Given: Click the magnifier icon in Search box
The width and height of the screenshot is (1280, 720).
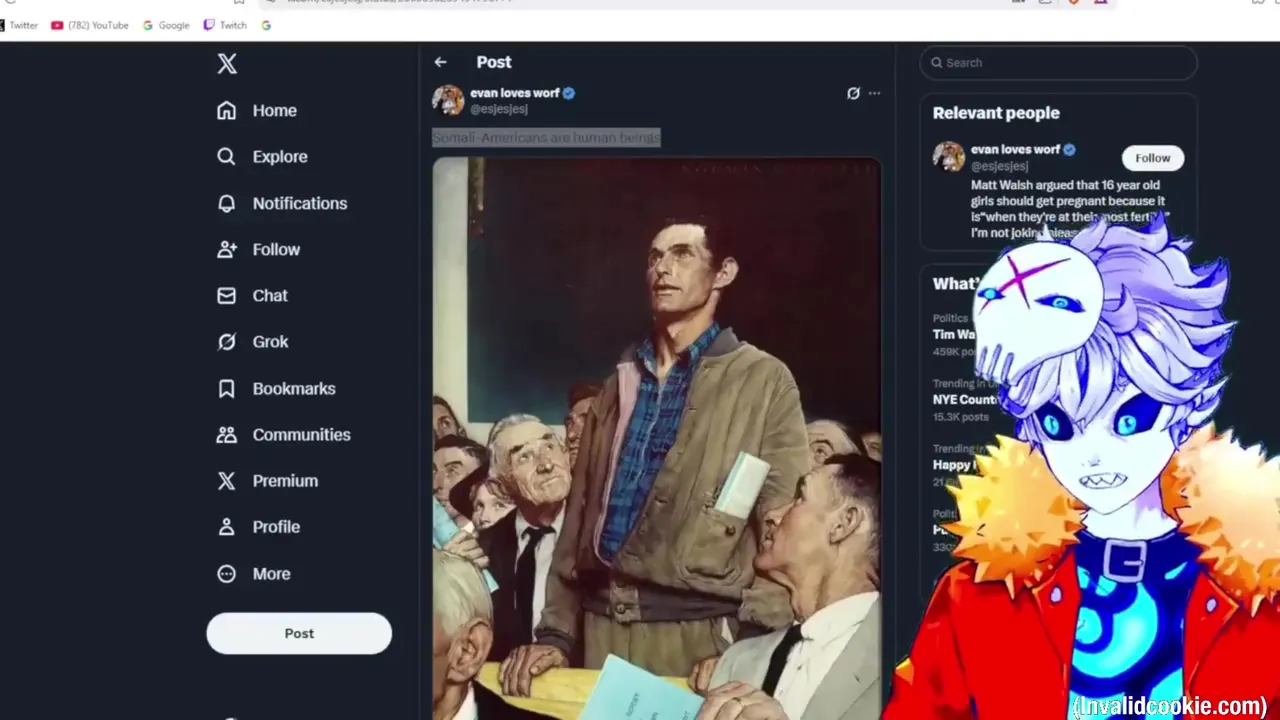Looking at the screenshot, I should (x=937, y=62).
